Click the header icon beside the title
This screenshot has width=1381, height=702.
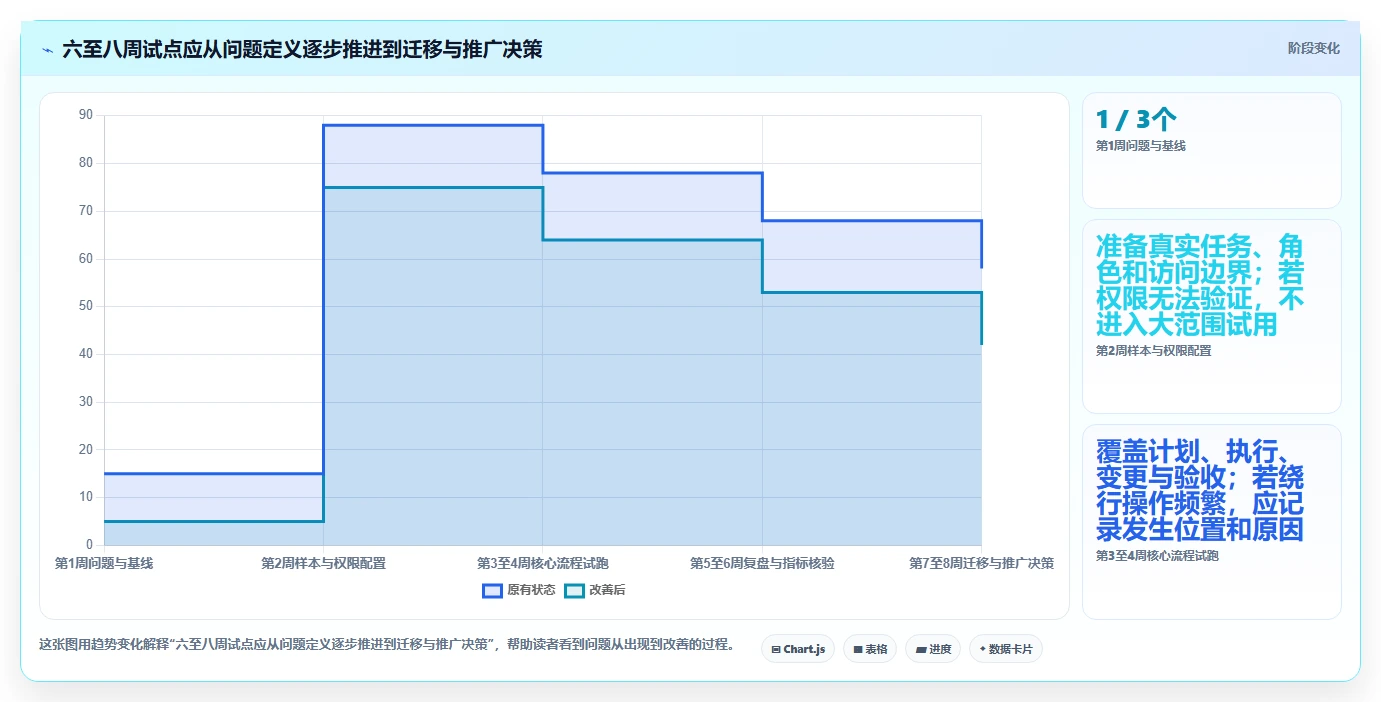pos(47,49)
